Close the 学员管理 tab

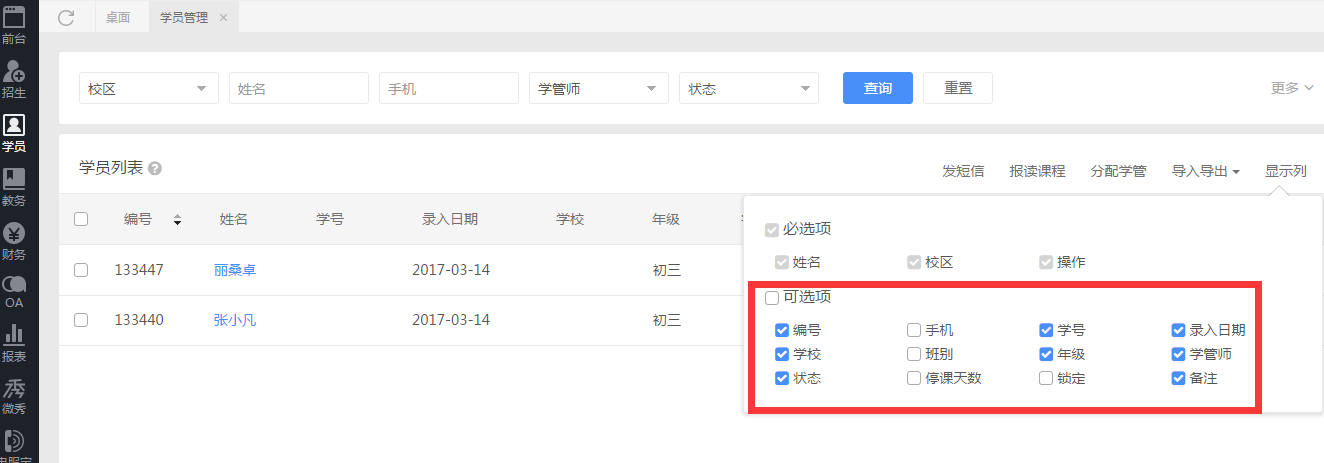[x=222, y=18]
